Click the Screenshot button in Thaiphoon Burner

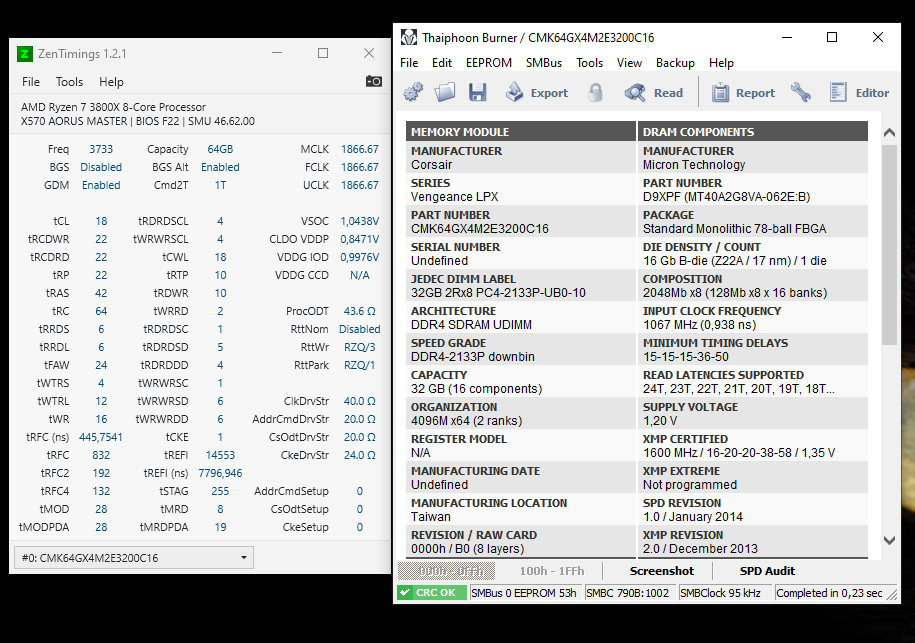click(x=662, y=571)
